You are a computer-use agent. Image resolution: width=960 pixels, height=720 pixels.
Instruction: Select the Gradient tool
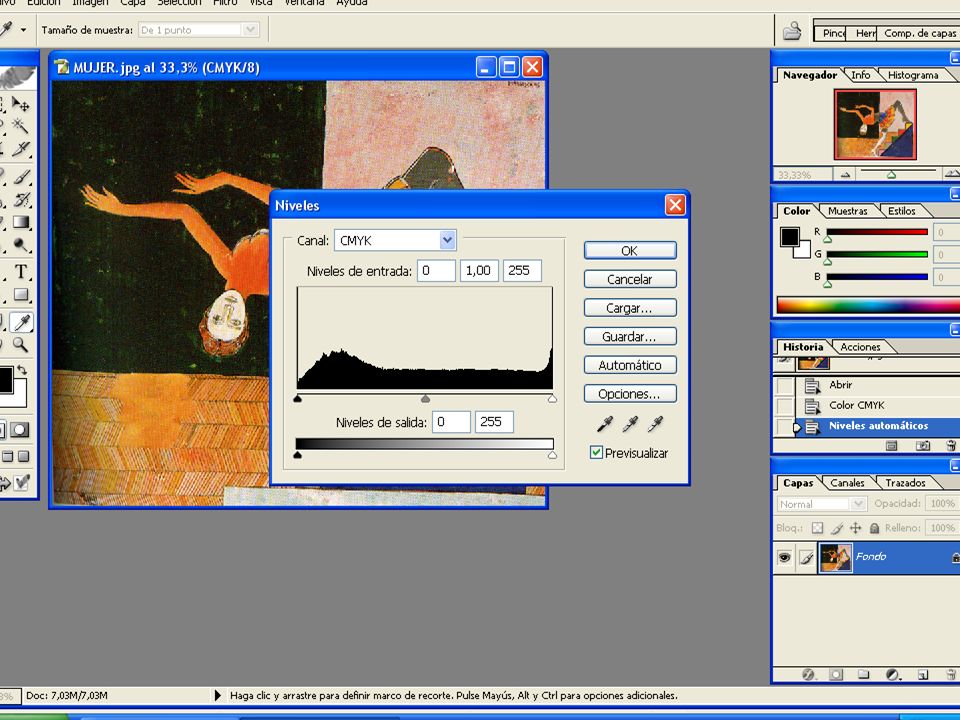pyautogui.click(x=21, y=222)
